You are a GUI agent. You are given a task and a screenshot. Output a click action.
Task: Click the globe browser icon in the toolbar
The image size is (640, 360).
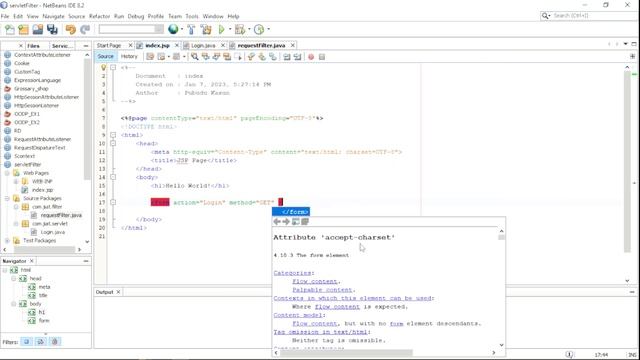coord(173,29)
